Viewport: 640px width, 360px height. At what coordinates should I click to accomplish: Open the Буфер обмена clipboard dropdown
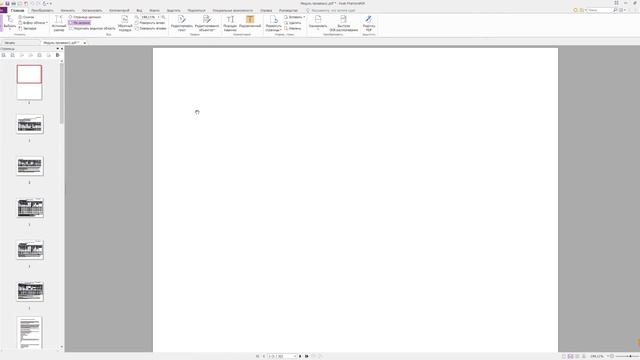click(33, 23)
